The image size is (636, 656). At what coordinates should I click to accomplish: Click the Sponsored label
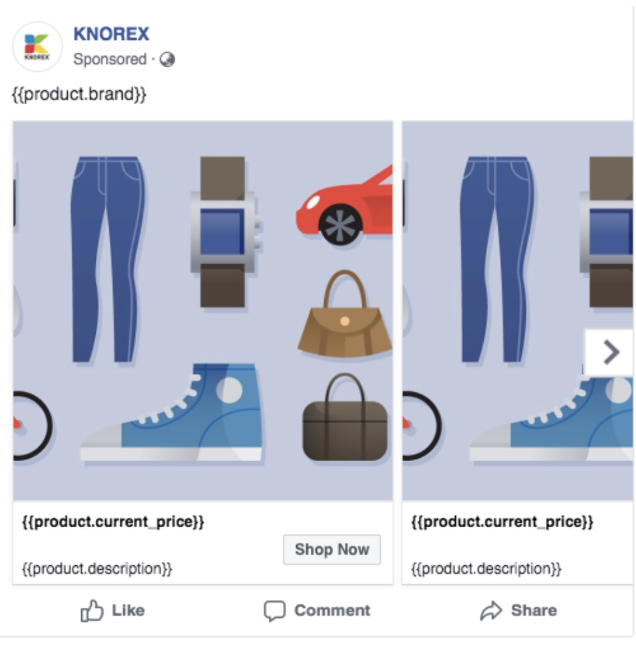tap(110, 59)
